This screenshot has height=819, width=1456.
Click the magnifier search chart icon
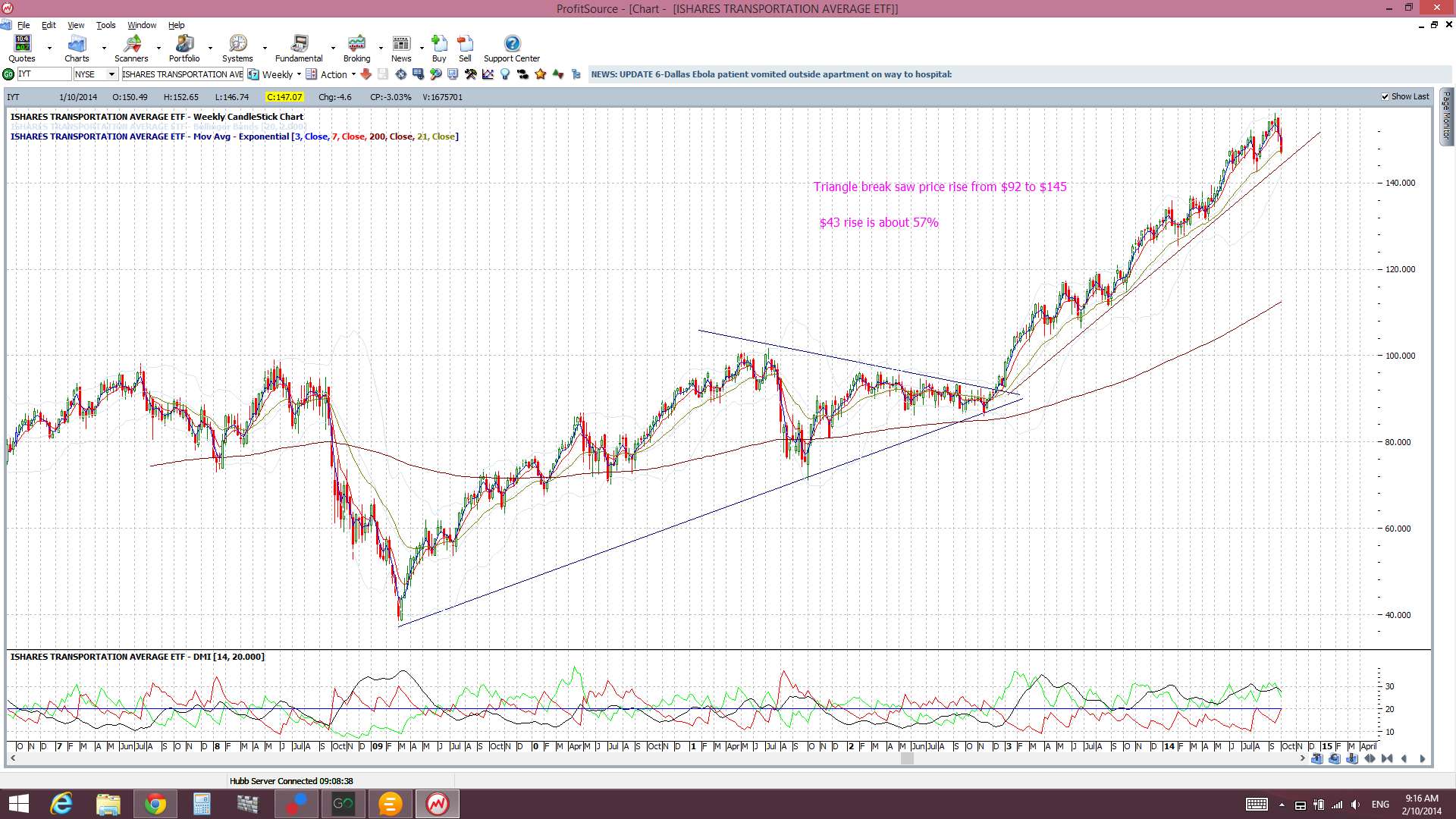coord(435,74)
